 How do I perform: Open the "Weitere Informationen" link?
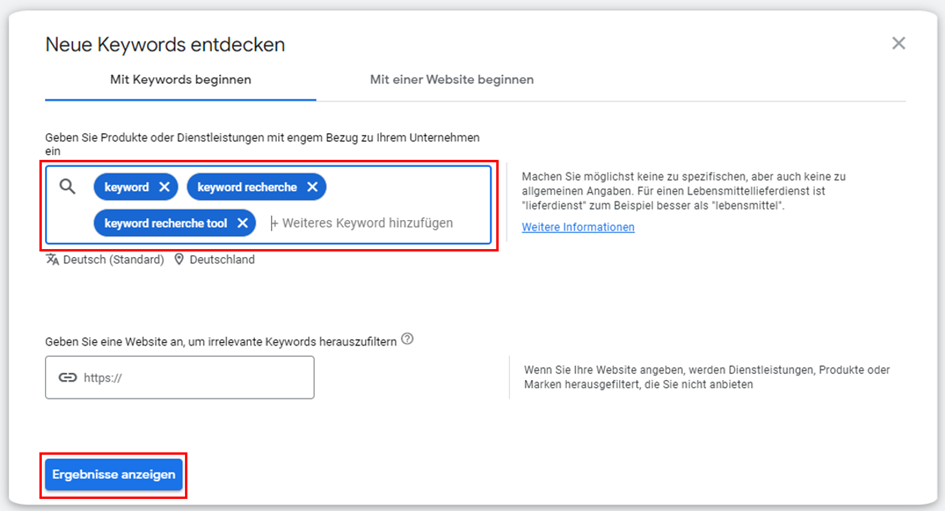click(578, 227)
